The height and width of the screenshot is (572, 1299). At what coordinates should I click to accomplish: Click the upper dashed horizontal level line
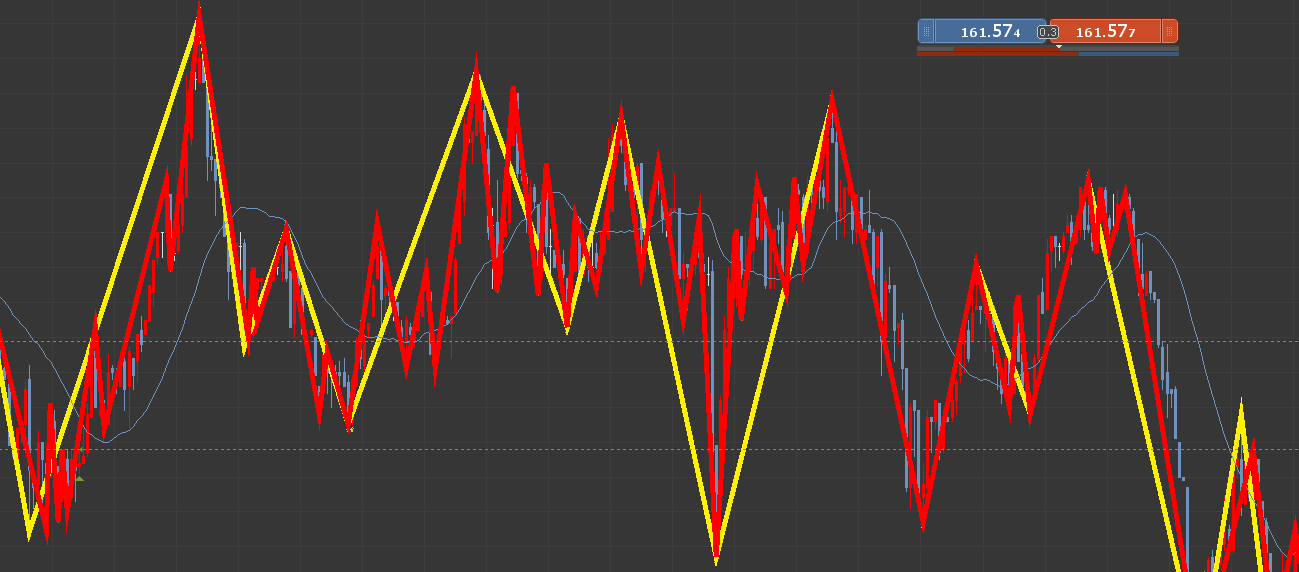pyautogui.click(x=649, y=341)
